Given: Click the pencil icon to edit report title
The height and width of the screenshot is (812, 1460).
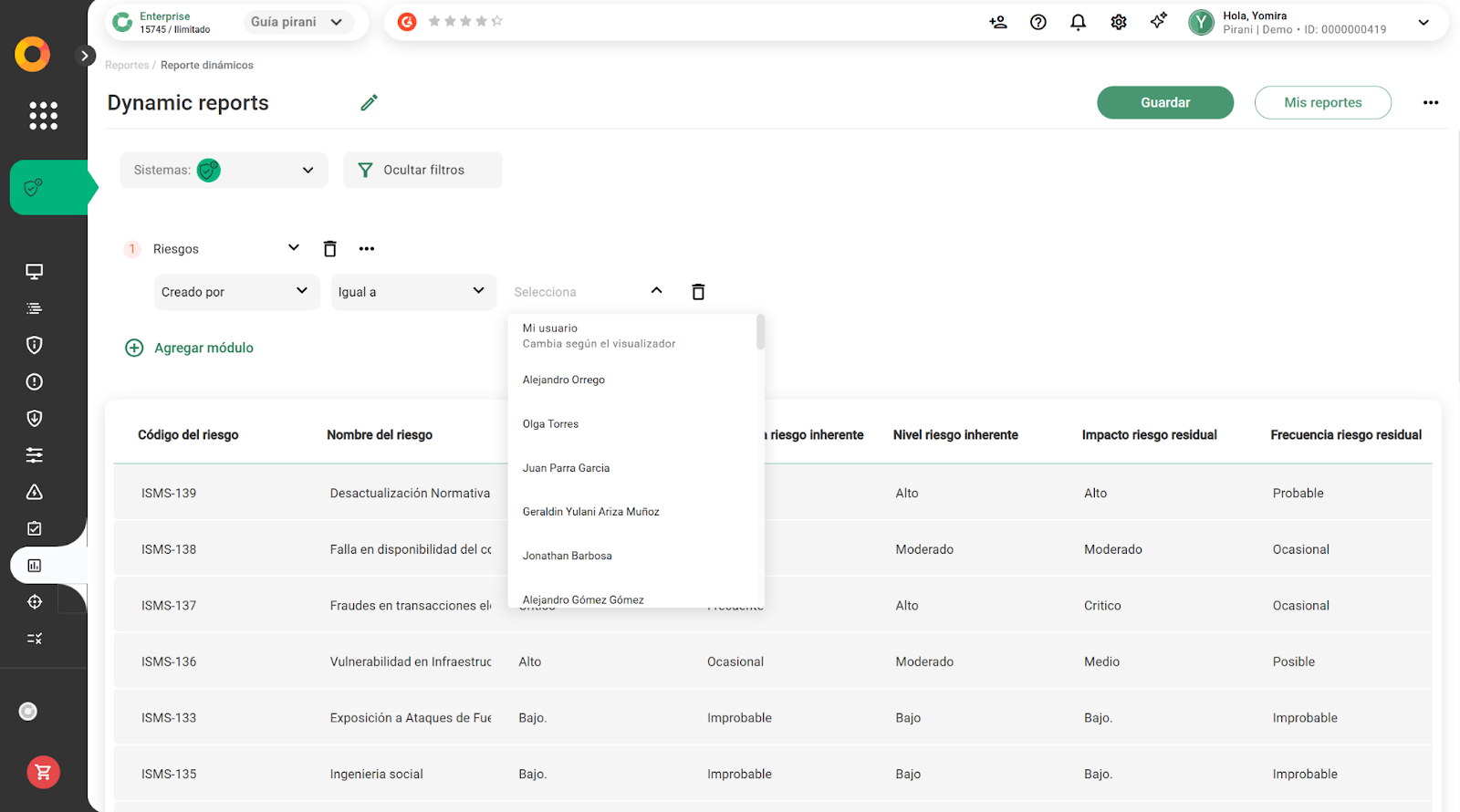Looking at the screenshot, I should (x=369, y=102).
